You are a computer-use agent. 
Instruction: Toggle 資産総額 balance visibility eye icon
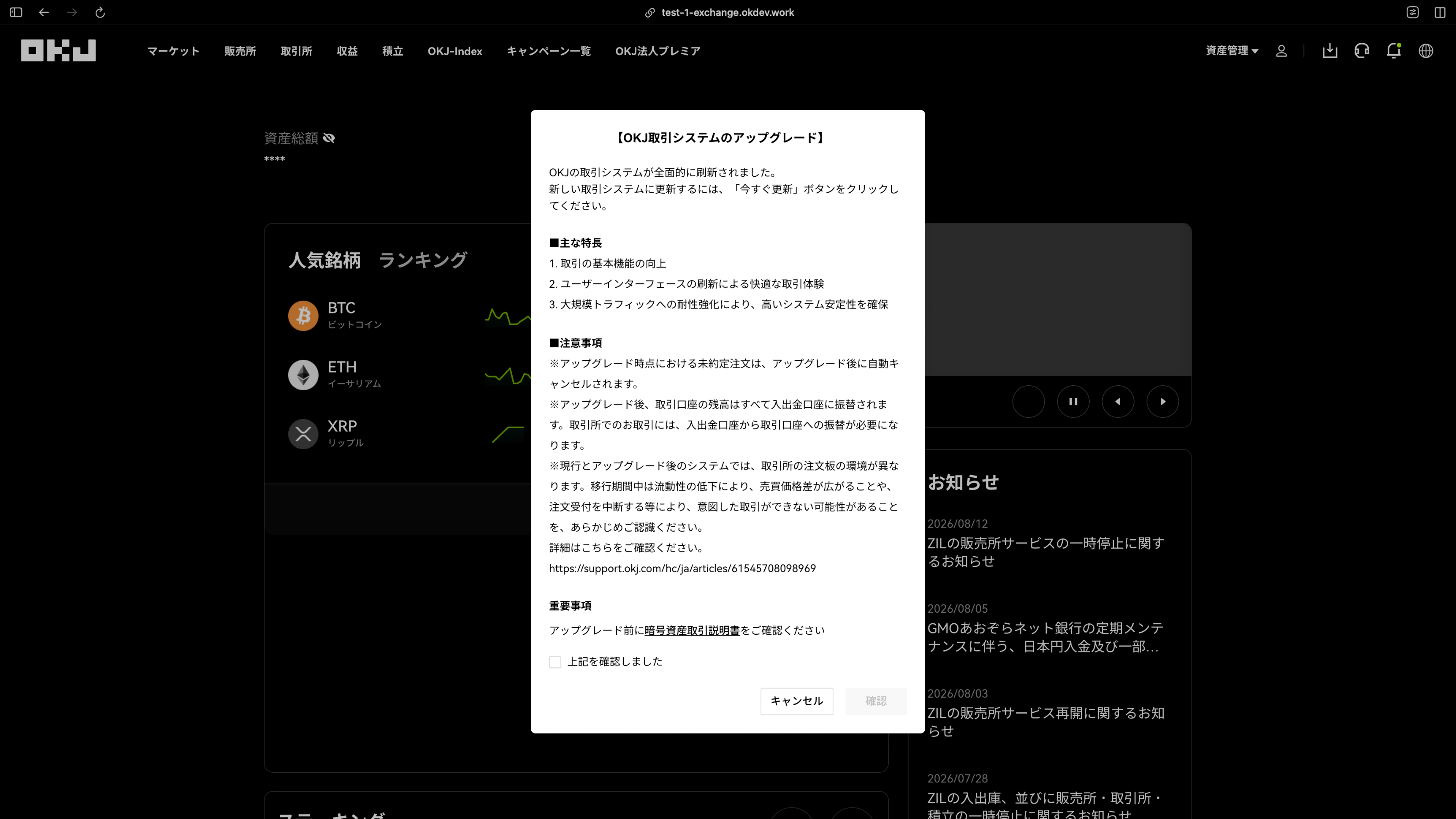[x=329, y=138]
